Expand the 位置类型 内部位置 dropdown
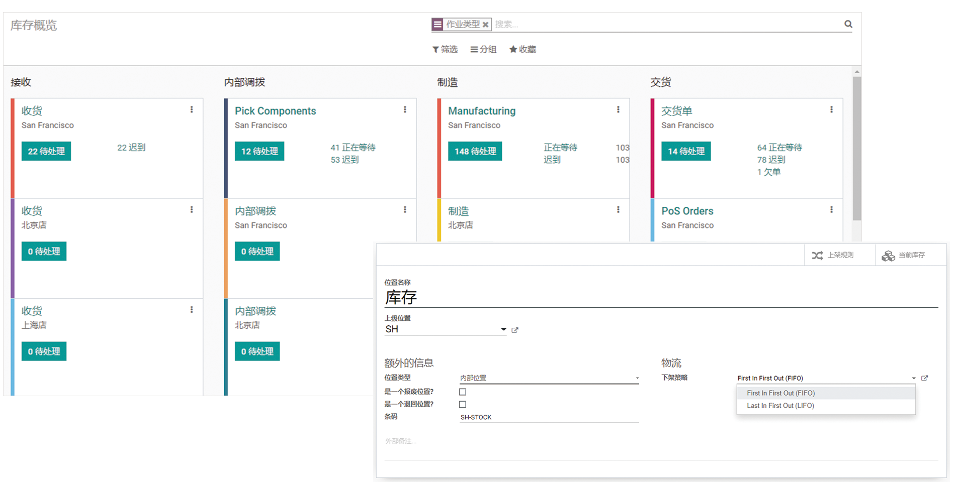Viewport: 962px width, 482px height. [x=637, y=379]
